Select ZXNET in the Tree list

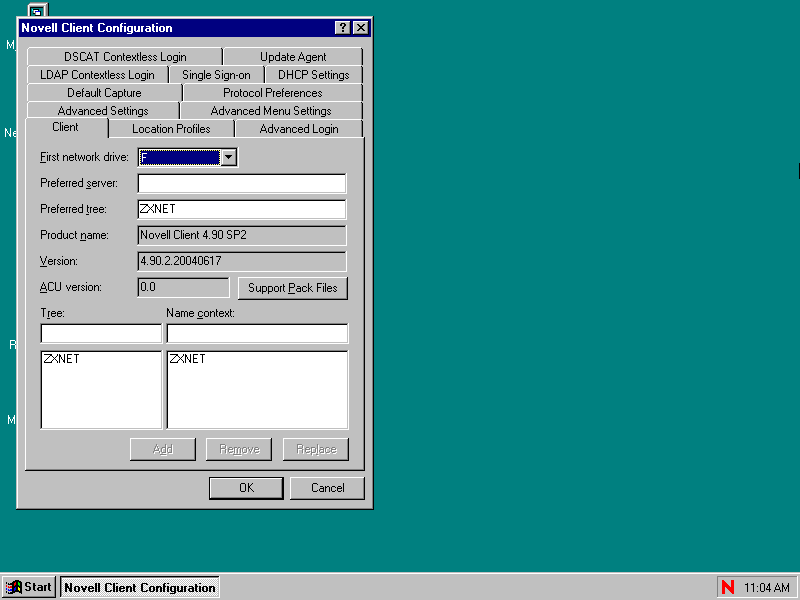point(61,359)
